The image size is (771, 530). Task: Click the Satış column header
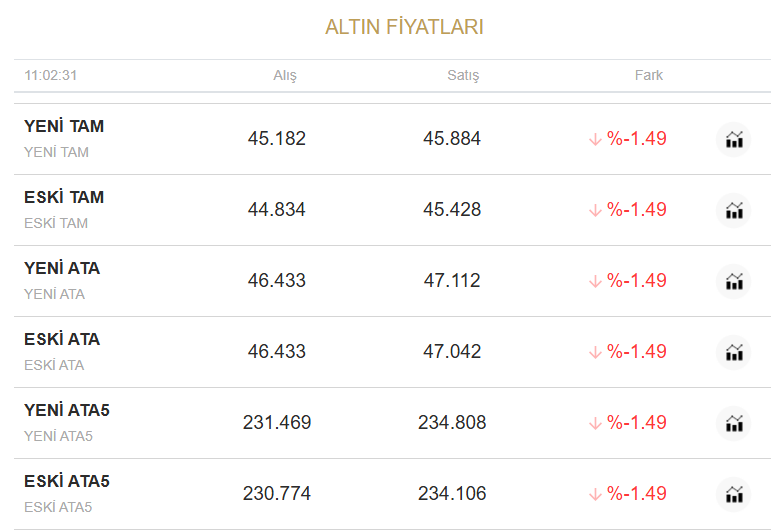pos(463,75)
